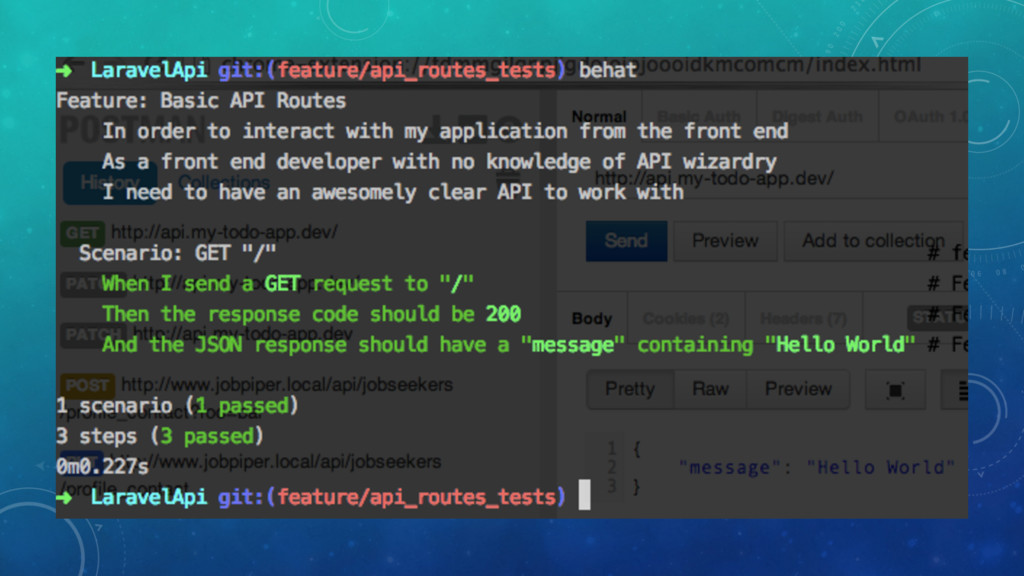
Task: Switch to the Headers (7) tab
Action: point(803,319)
